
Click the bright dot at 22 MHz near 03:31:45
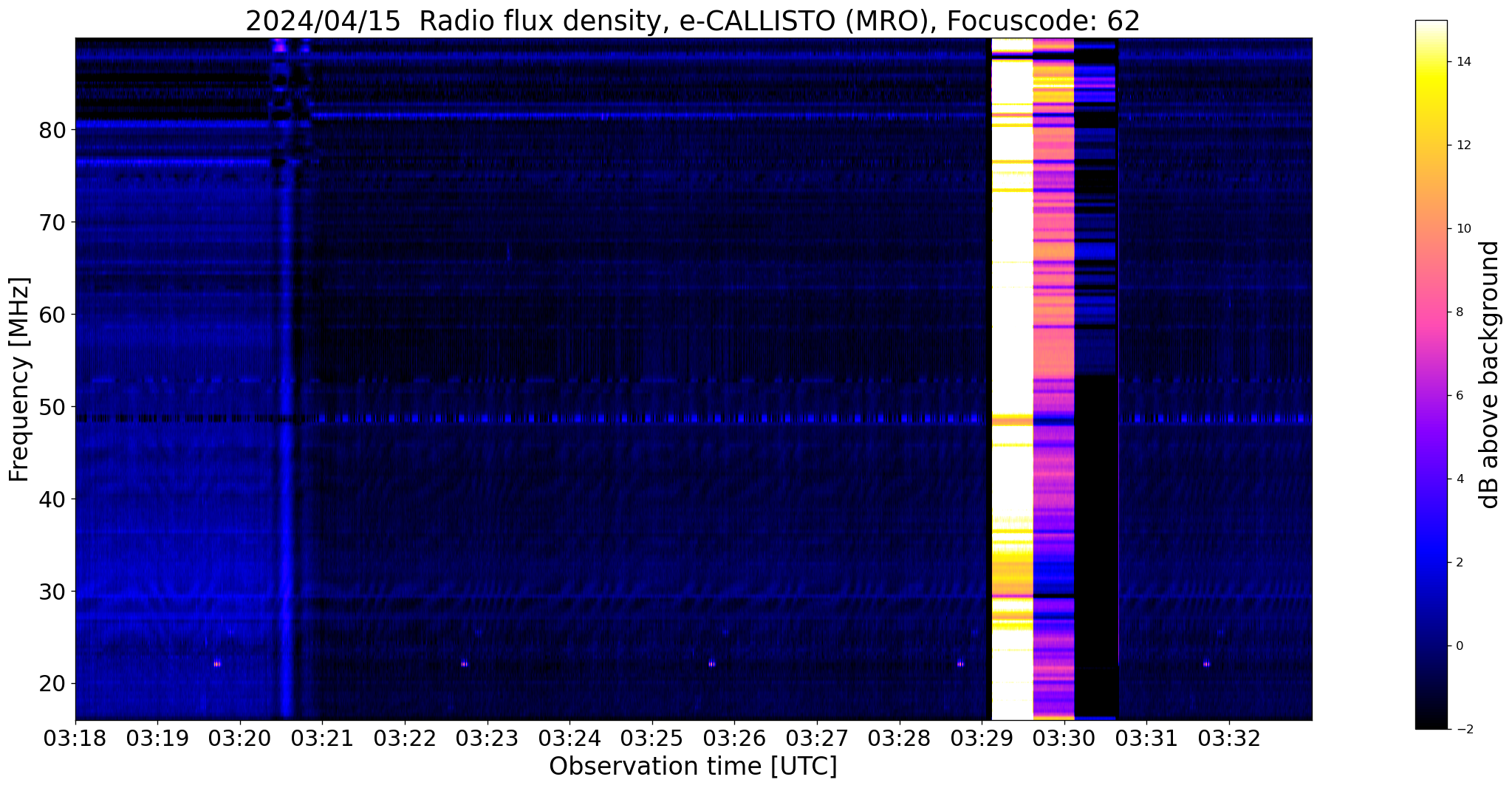point(1206,664)
